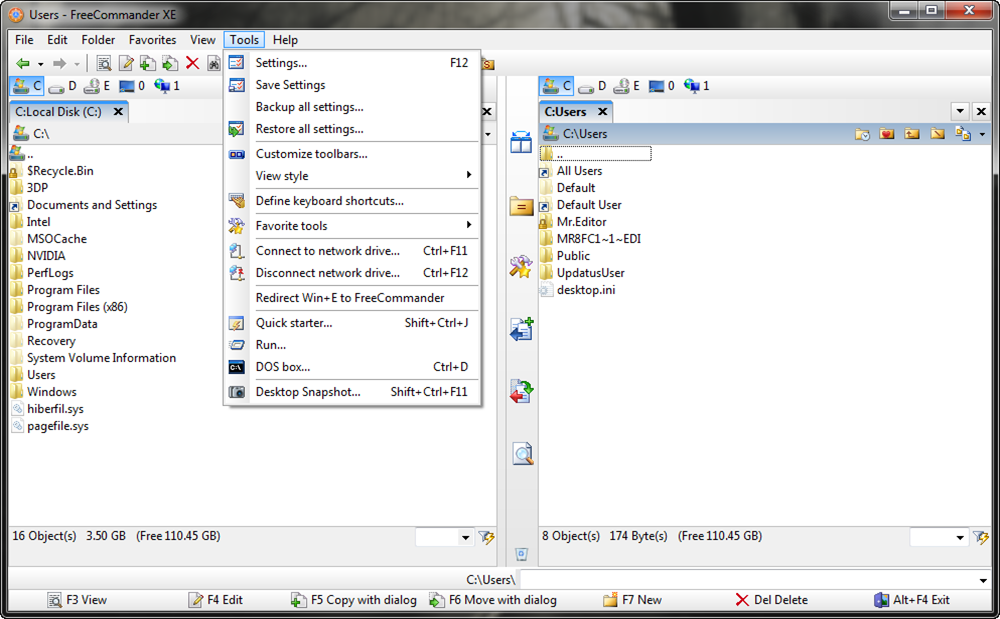Open the Folder menu
This screenshot has height=619, width=1000.
[x=98, y=40]
